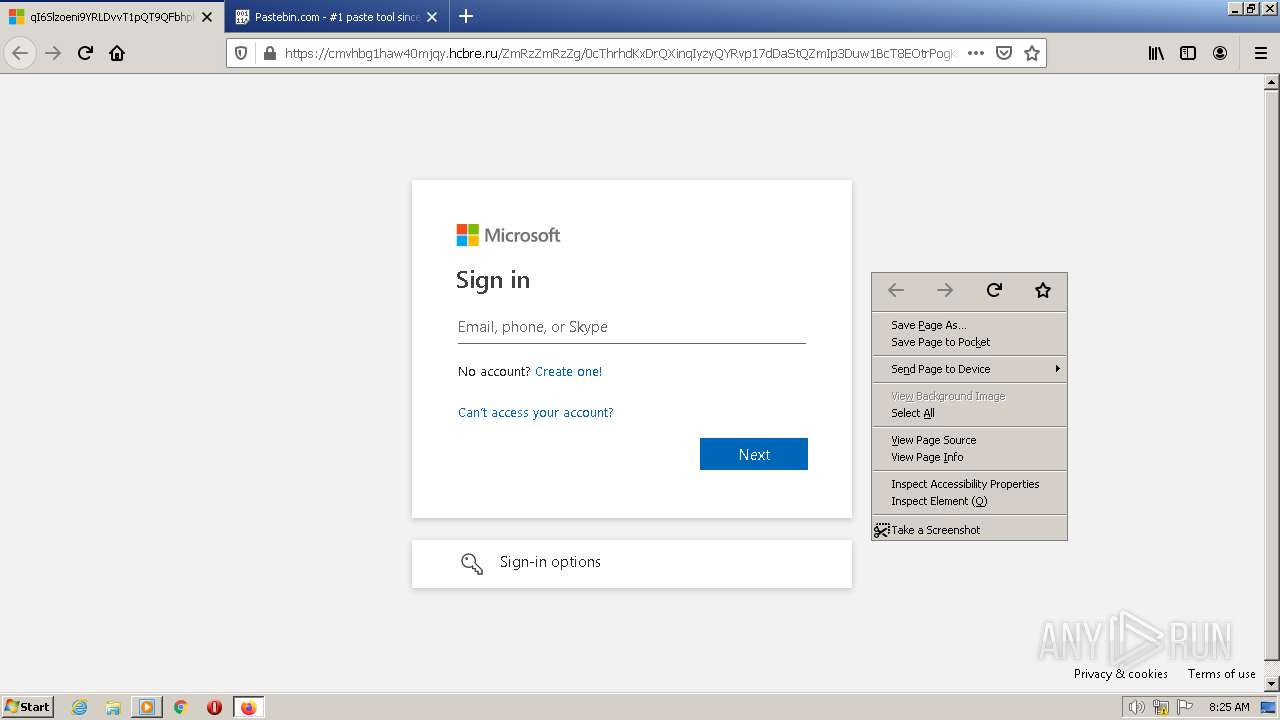Click the page scrollbar down arrow
This screenshot has width=1280, height=720.
pos(1272,683)
